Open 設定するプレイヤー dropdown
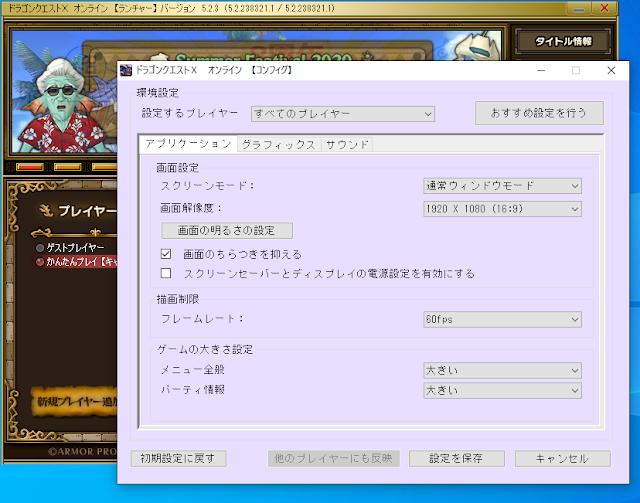The height and width of the screenshot is (503, 640). click(343, 114)
